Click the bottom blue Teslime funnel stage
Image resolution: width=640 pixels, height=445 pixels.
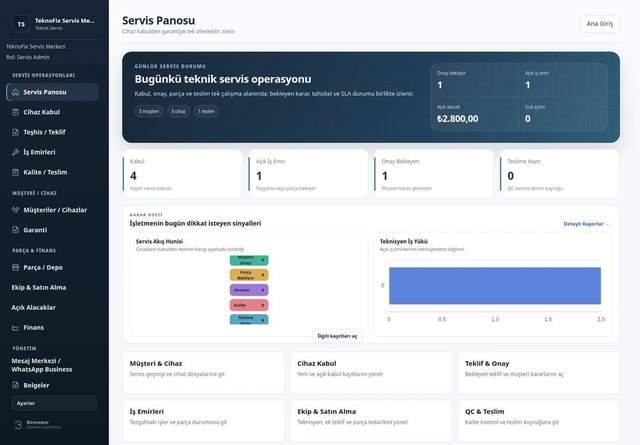tap(249, 319)
